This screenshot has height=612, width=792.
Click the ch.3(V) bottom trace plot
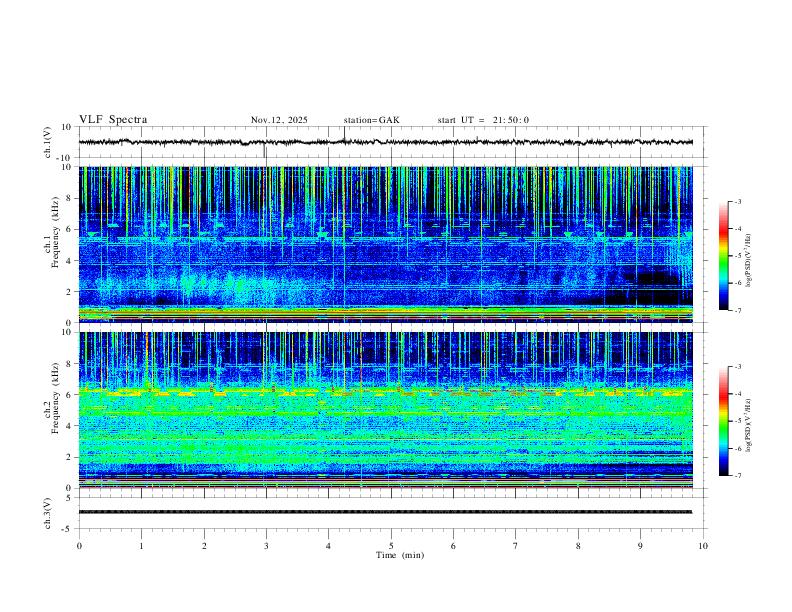(x=386, y=513)
